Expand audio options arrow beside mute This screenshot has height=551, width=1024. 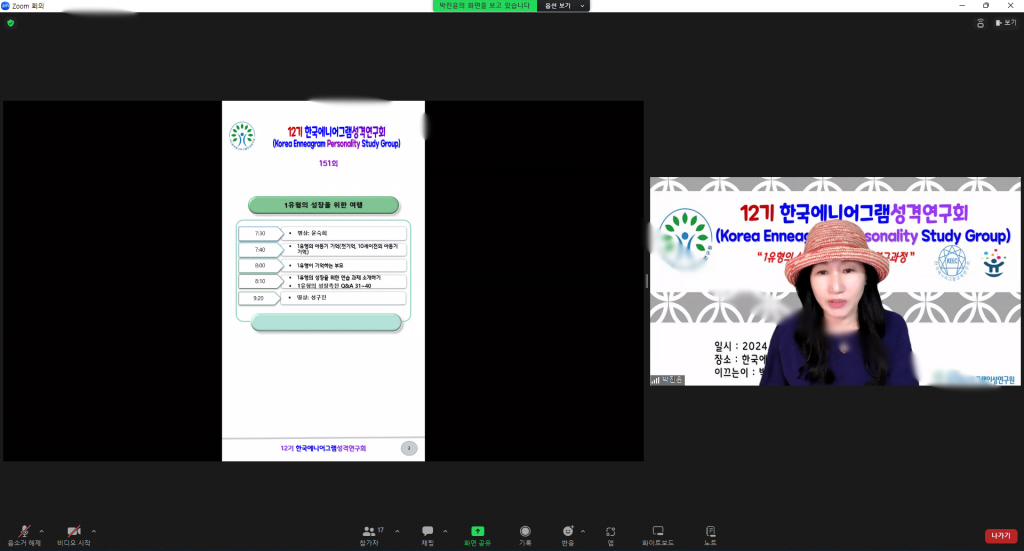[x=42, y=531]
